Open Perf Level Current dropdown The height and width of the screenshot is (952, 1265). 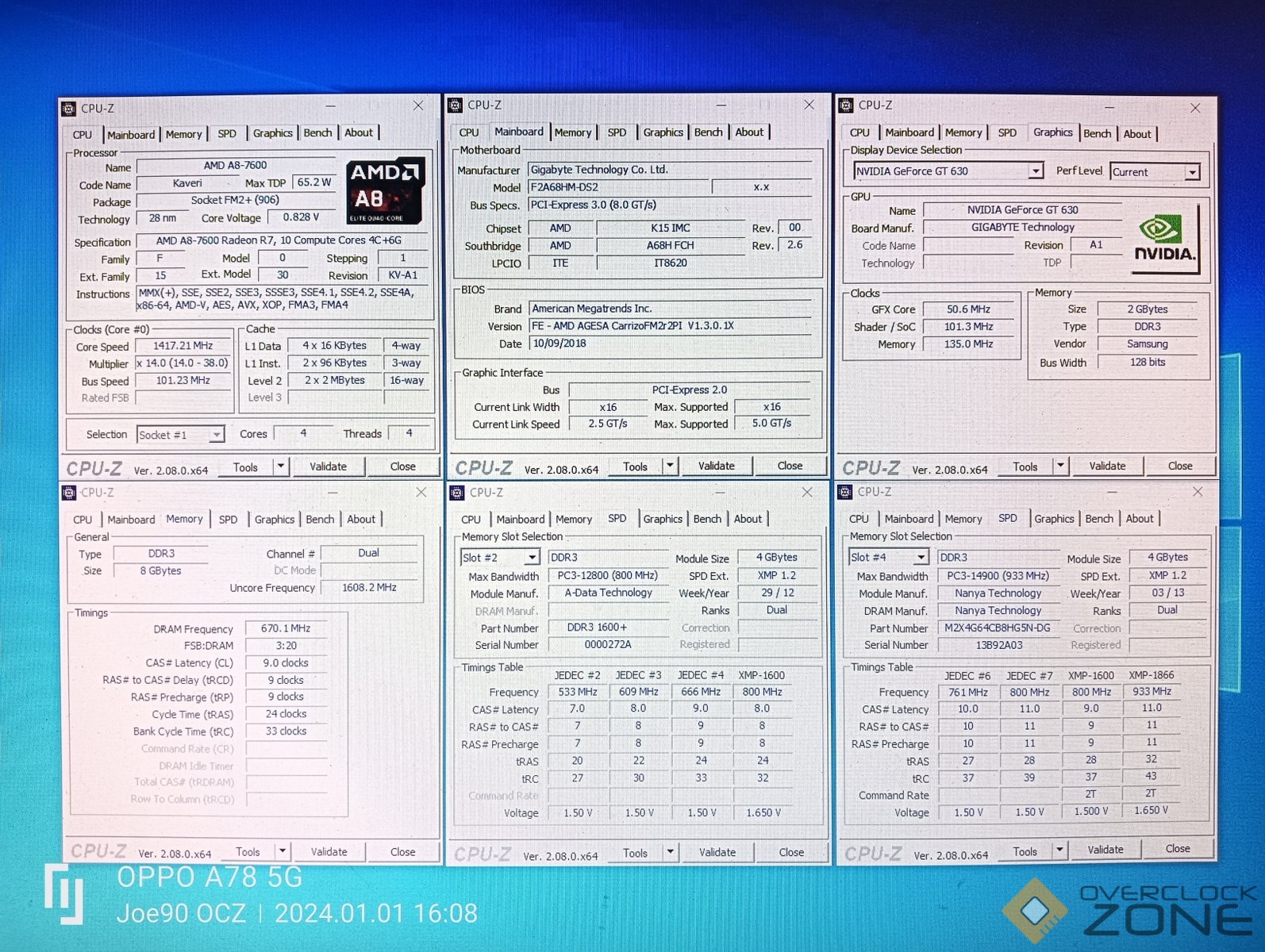[x=1155, y=172]
